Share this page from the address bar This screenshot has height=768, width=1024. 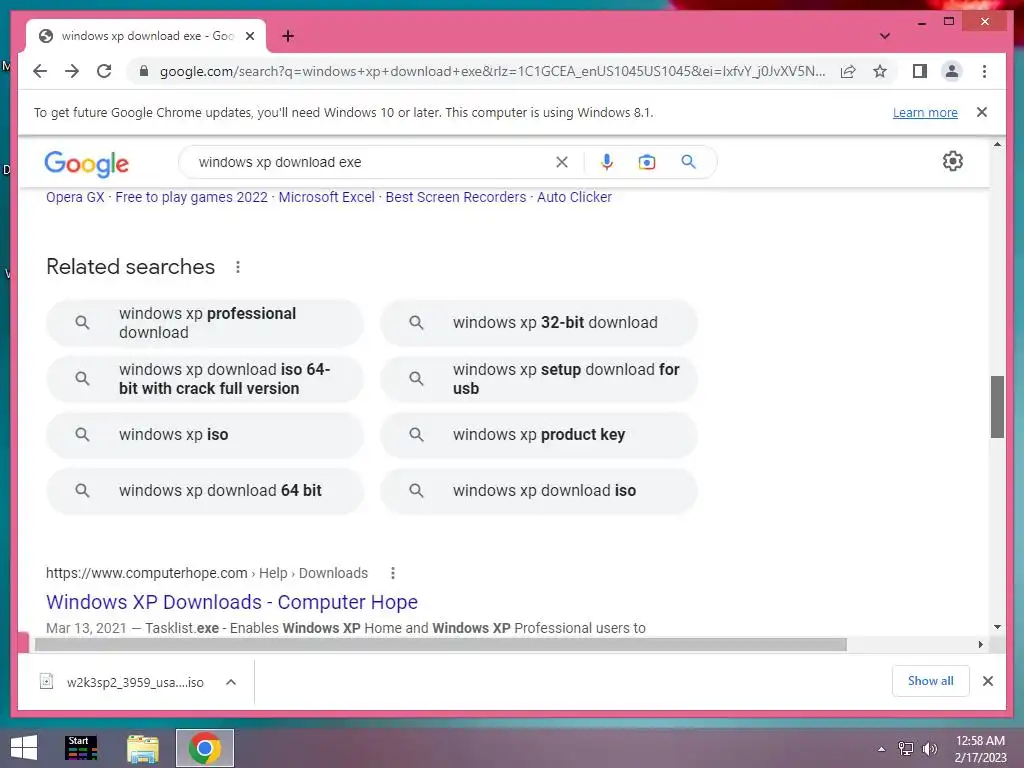point(848,71)
